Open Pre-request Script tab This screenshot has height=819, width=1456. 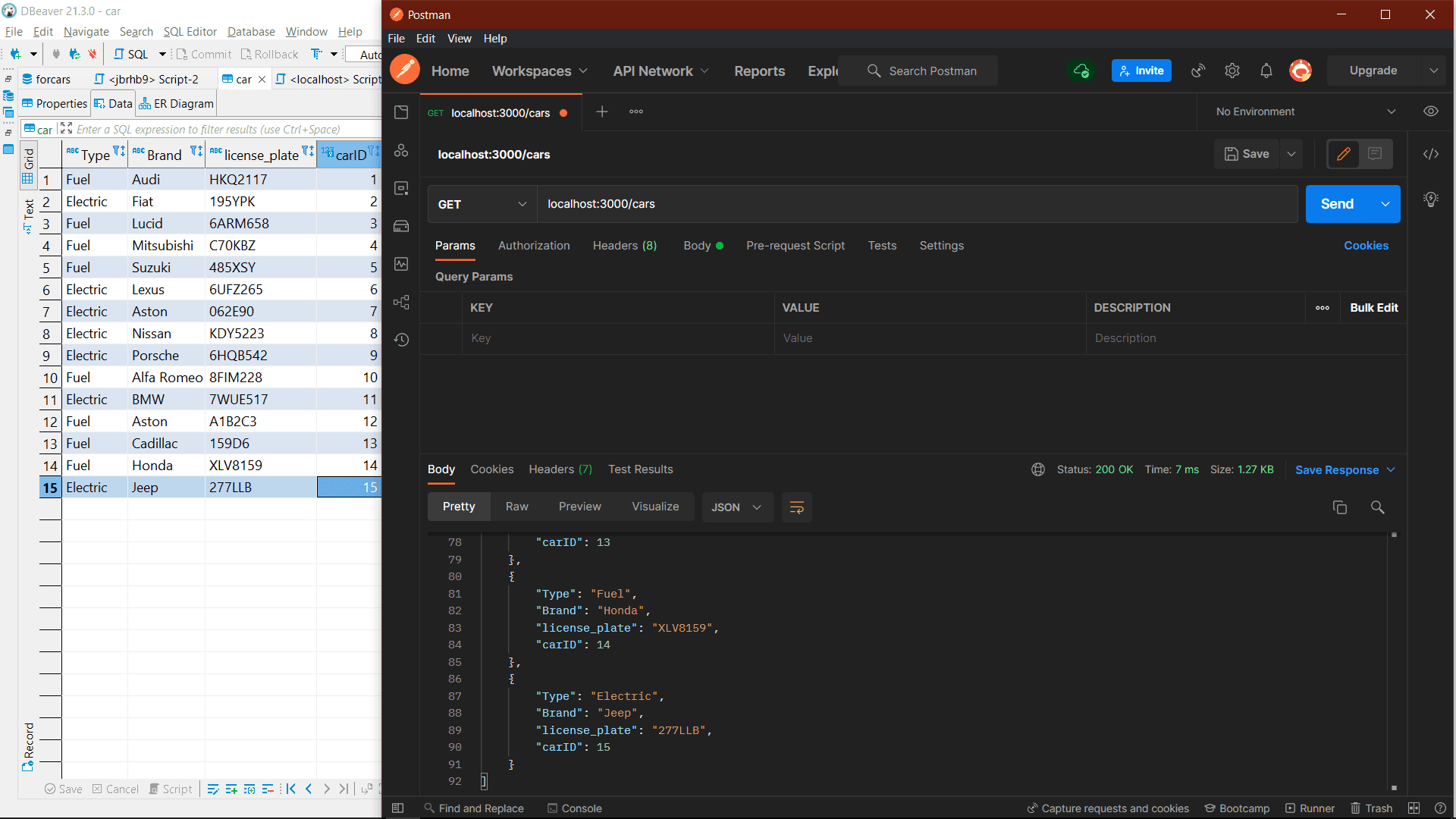click(x=795, y=246)
